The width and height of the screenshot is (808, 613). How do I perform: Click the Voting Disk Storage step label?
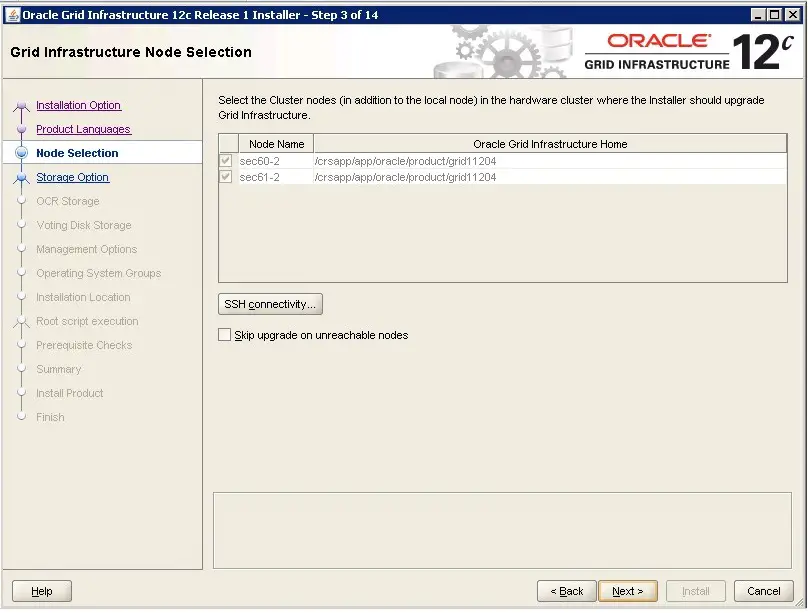click(x=83, y=225)
